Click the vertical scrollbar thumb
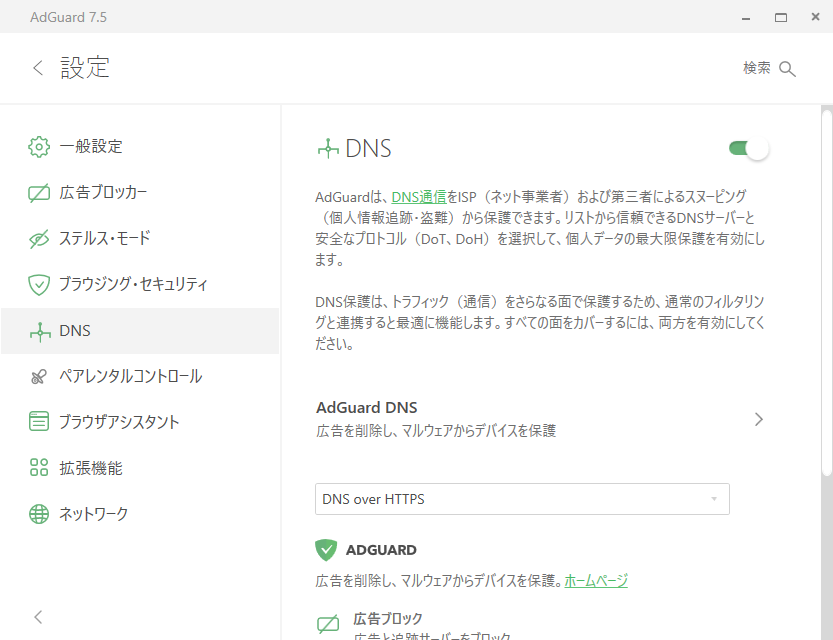This screenshot has width=833, height=640. tap(827, 292)
